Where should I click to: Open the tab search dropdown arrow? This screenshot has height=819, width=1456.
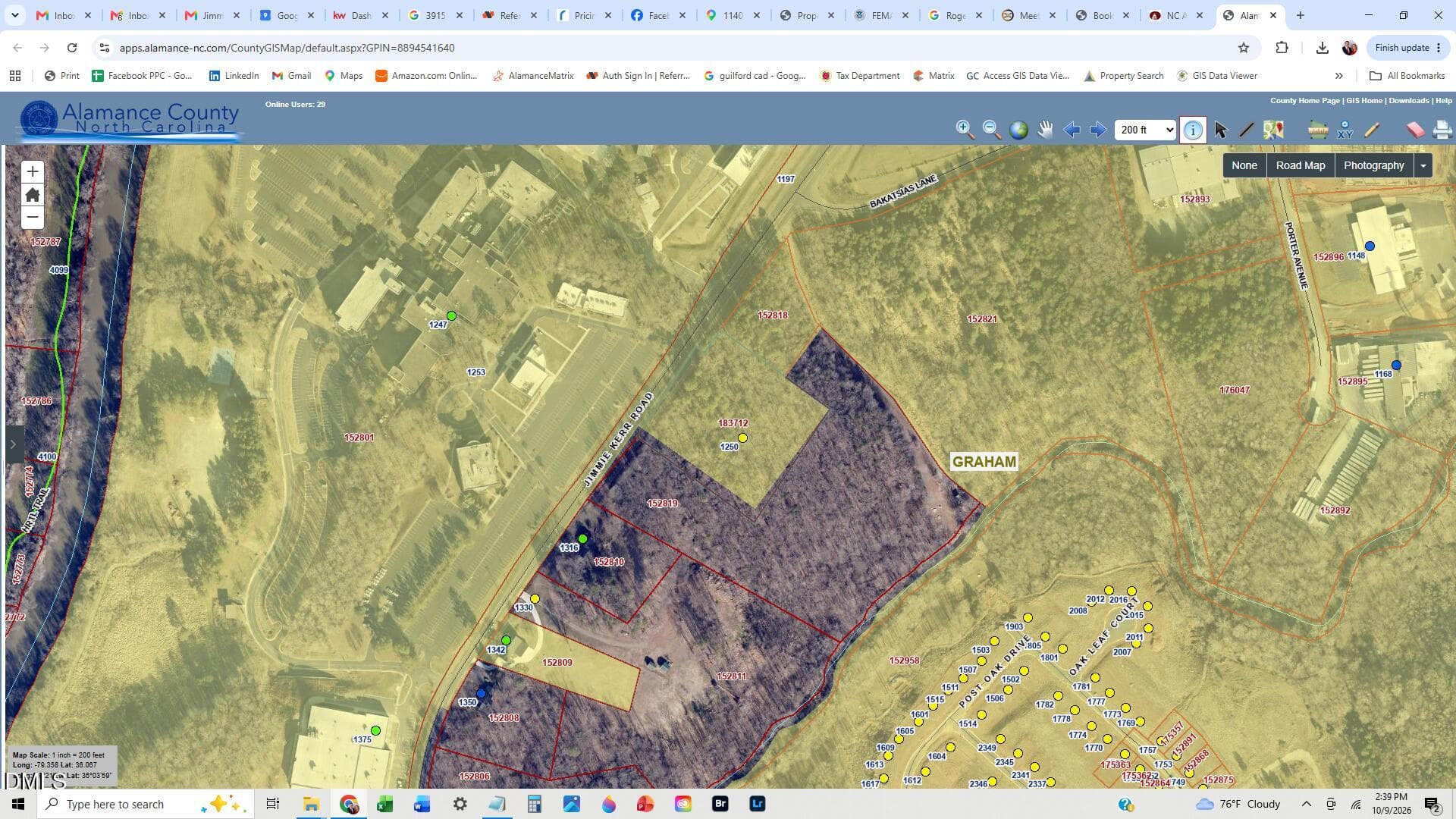[14, 15]
